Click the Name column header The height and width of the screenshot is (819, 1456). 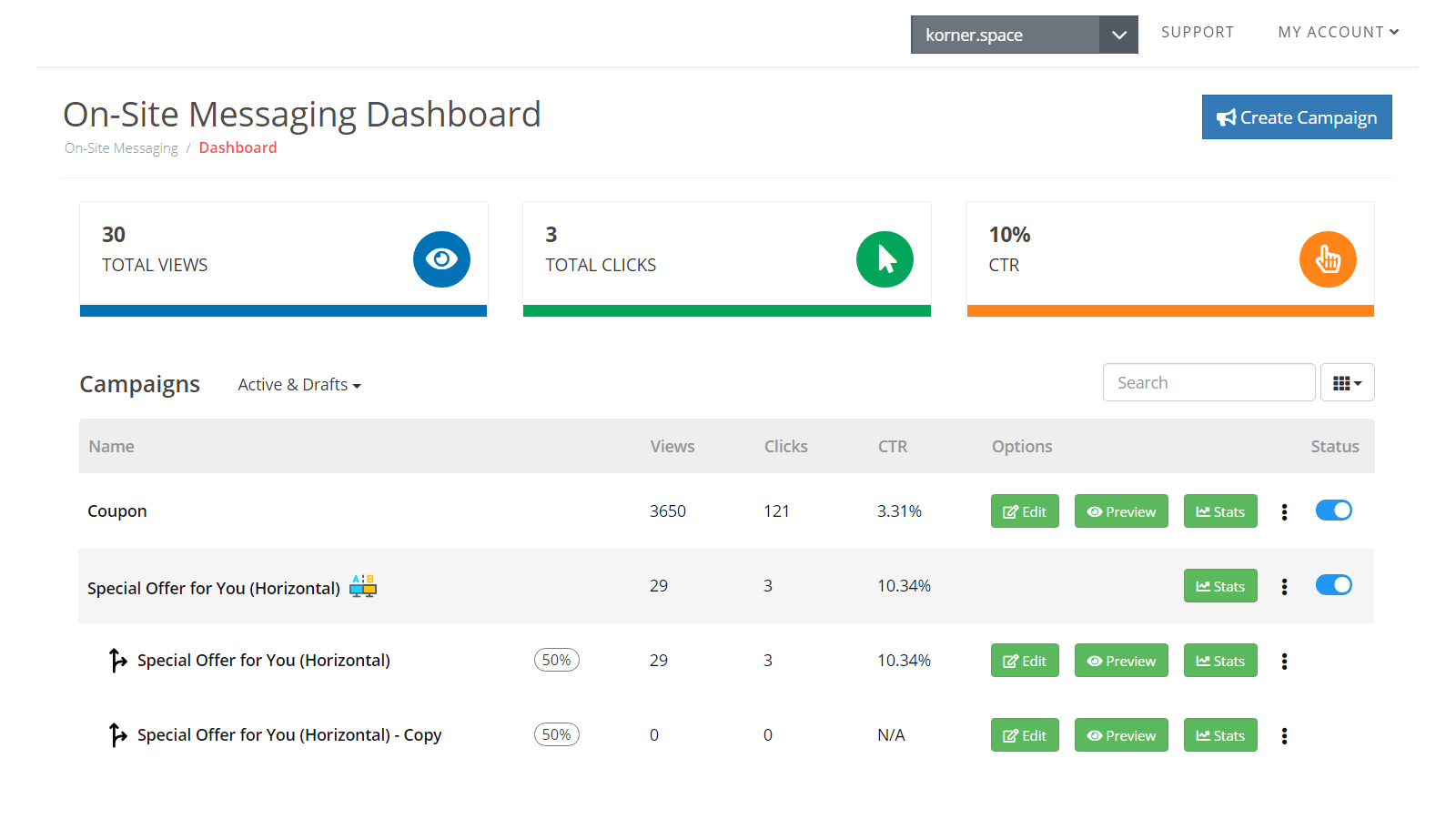tap(111, 447)
